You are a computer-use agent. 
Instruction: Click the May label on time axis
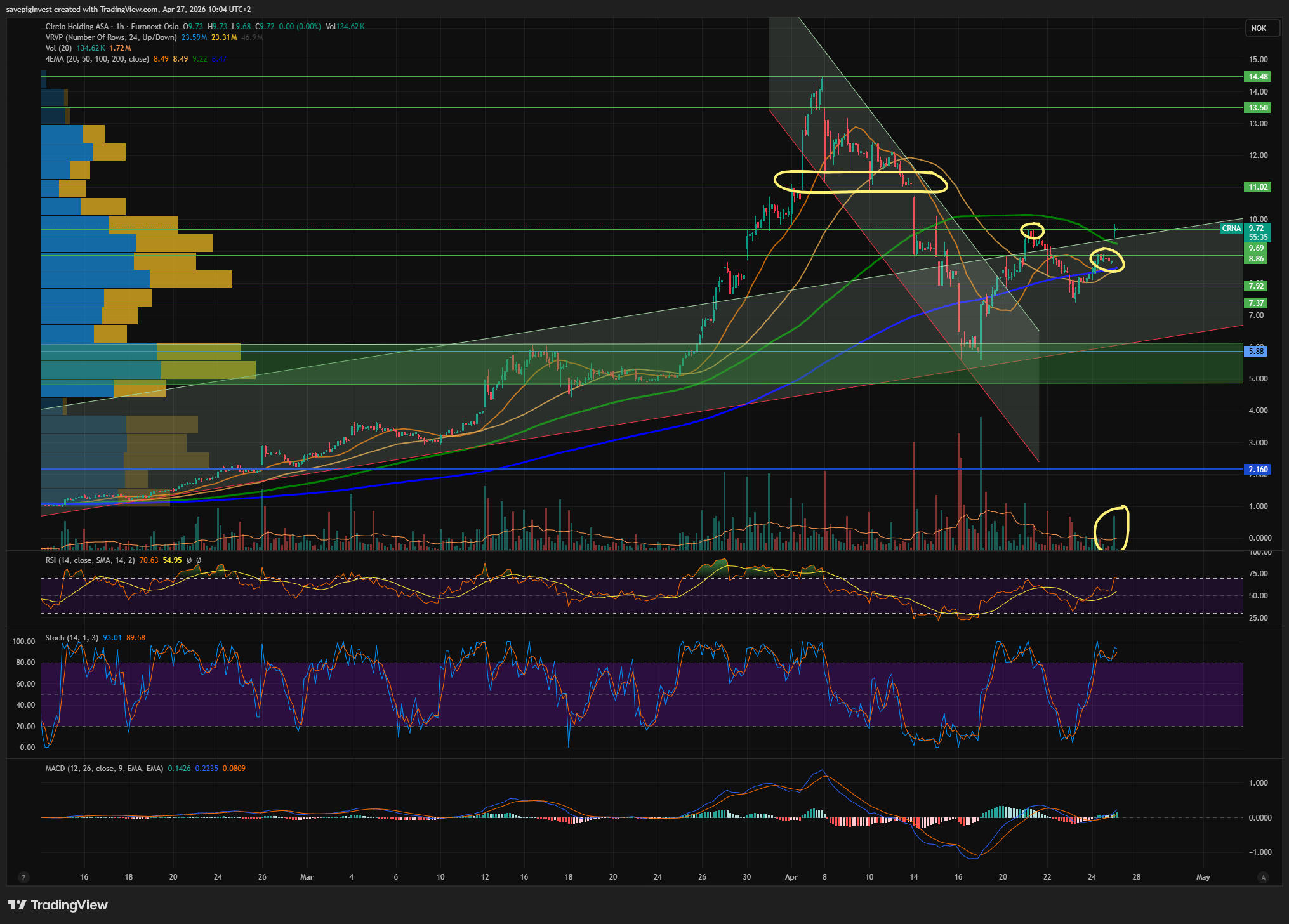click(1203, 877)
